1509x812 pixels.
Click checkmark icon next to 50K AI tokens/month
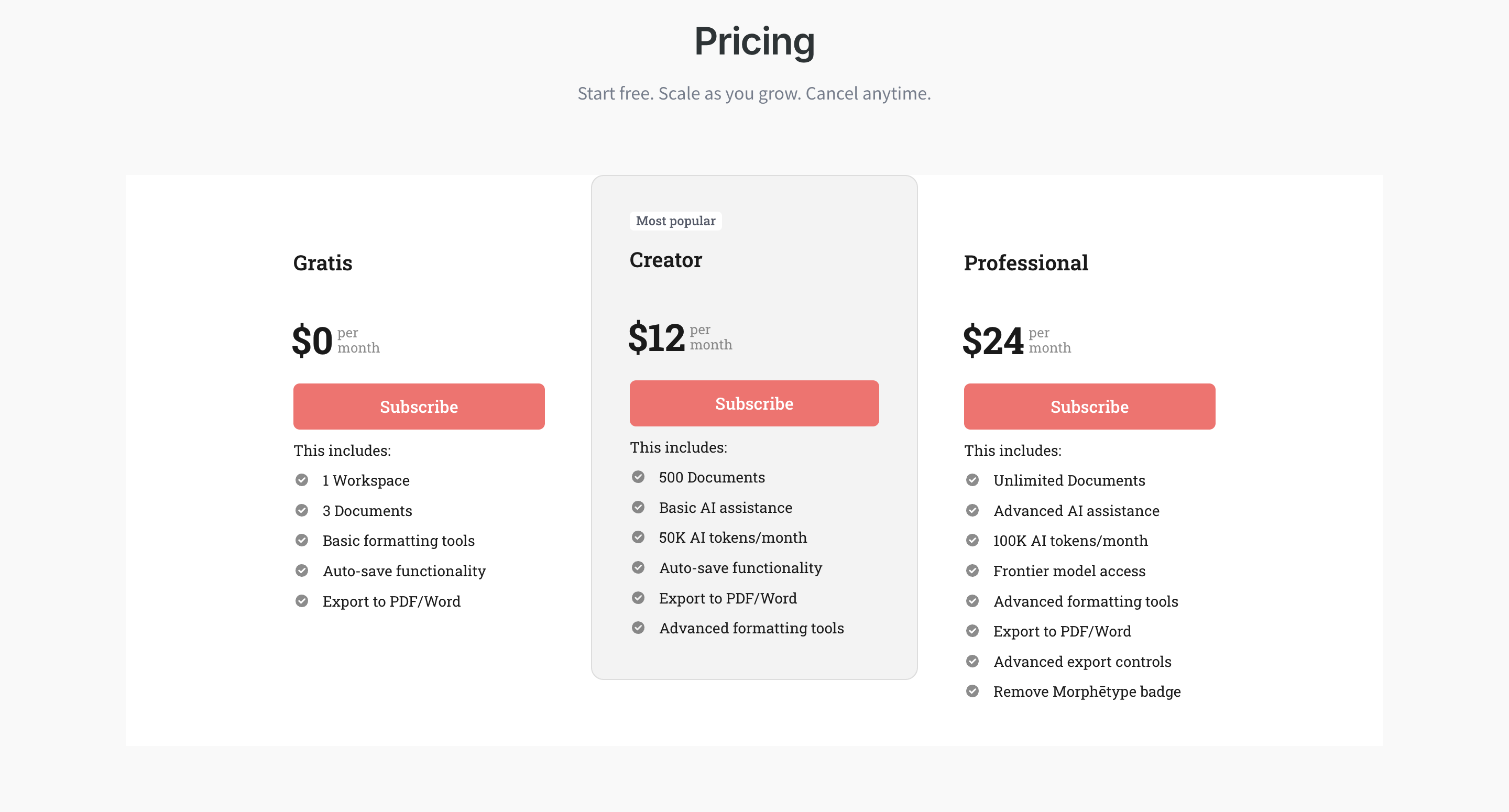638,538
